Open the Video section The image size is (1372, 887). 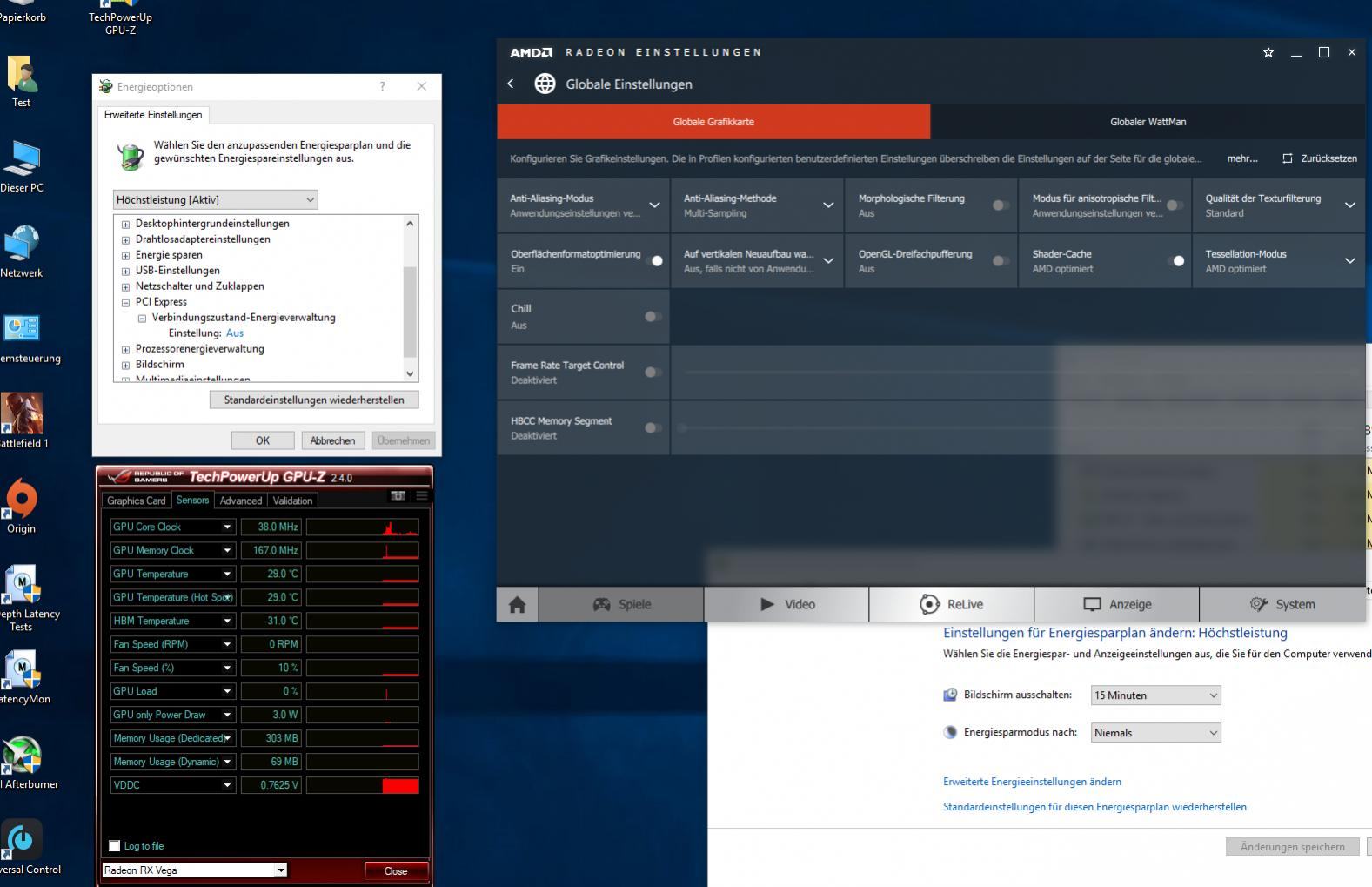tap(786, 604)
